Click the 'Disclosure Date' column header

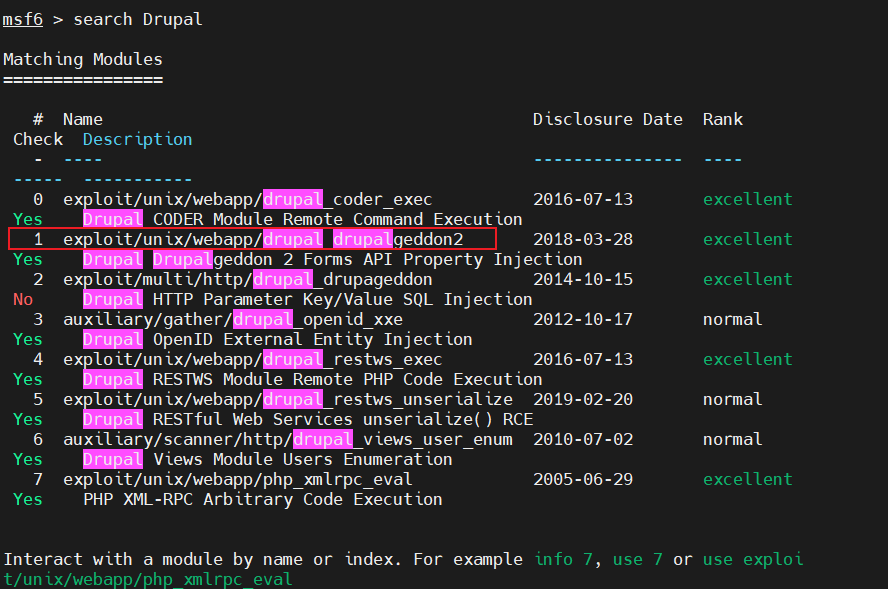click(607, 119)
